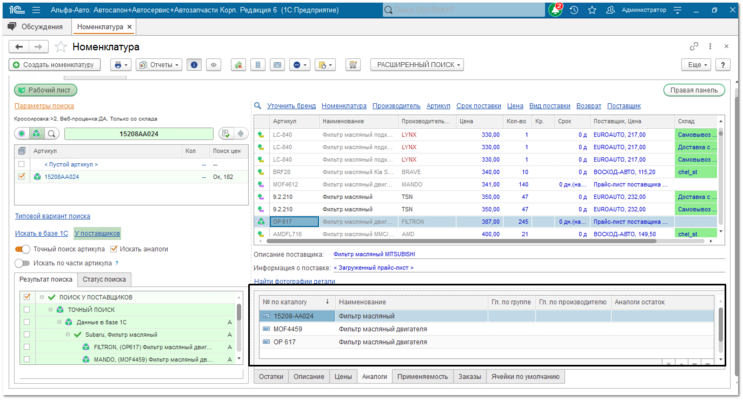Screen dimensions: 743x400
Task: Uncheck the 15208AA024 row checkbox
Action: (x=21, y=177)
